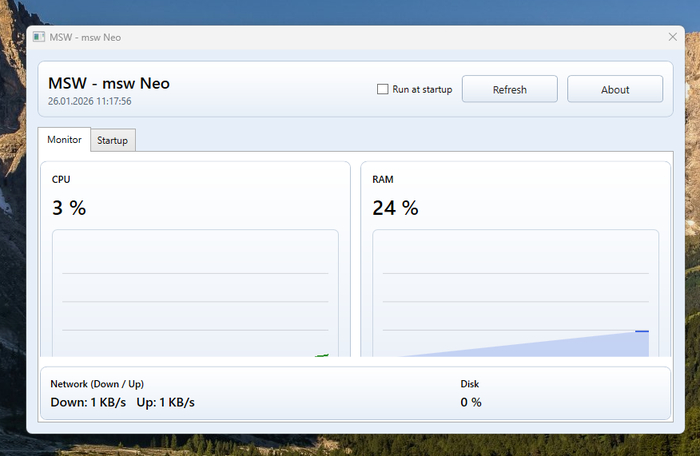Click the Up: 1 KB/s value
Screen dimensions: 700x456
click(165, 402)
